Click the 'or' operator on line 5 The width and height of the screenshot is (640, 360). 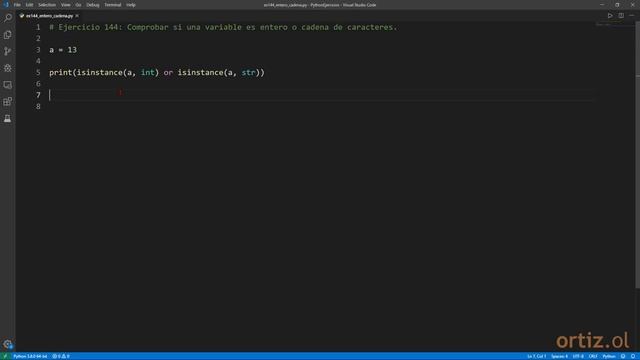[168, 73]
